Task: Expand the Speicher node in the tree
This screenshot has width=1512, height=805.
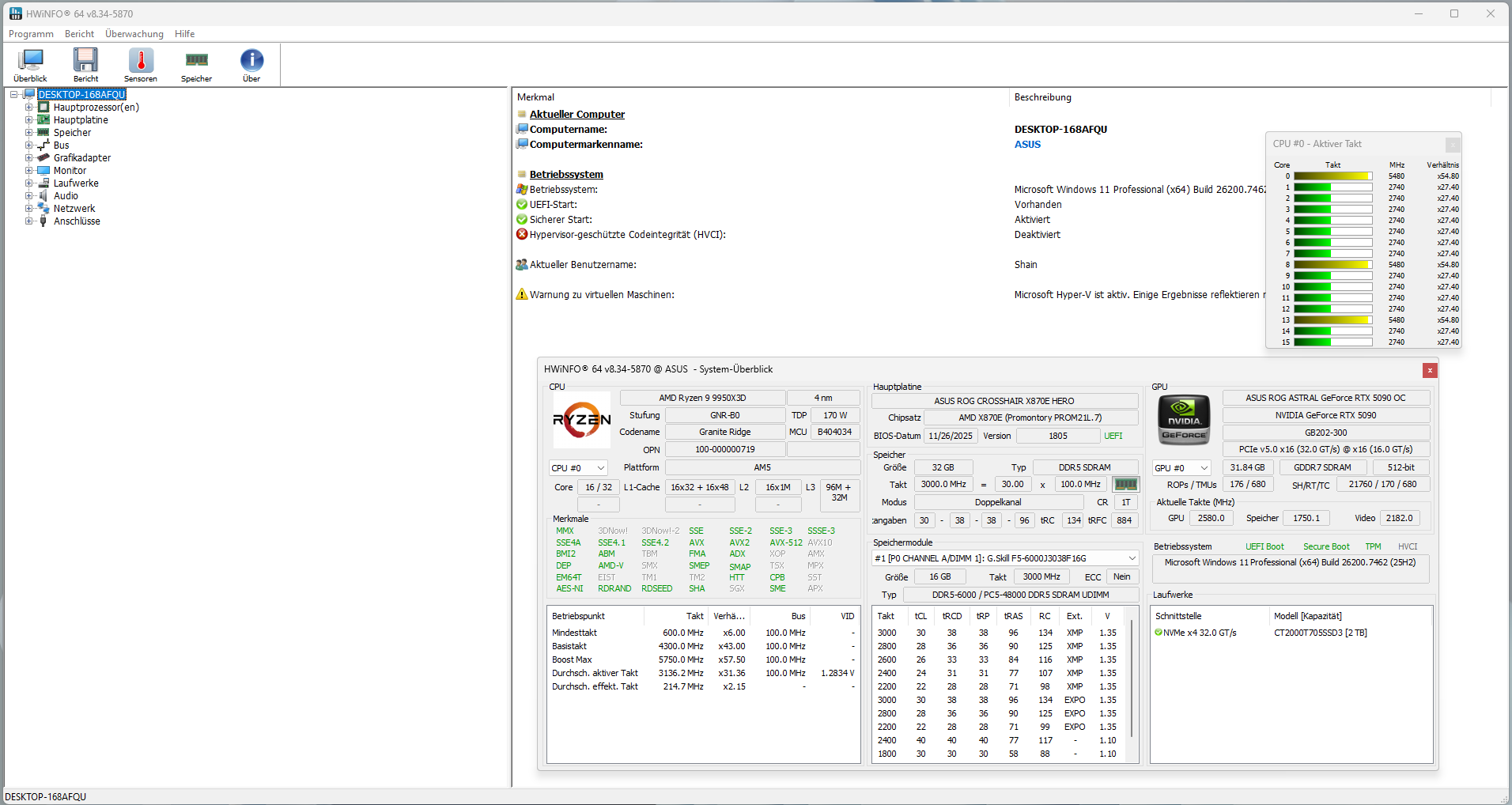Action: click(x=28, y=133)
